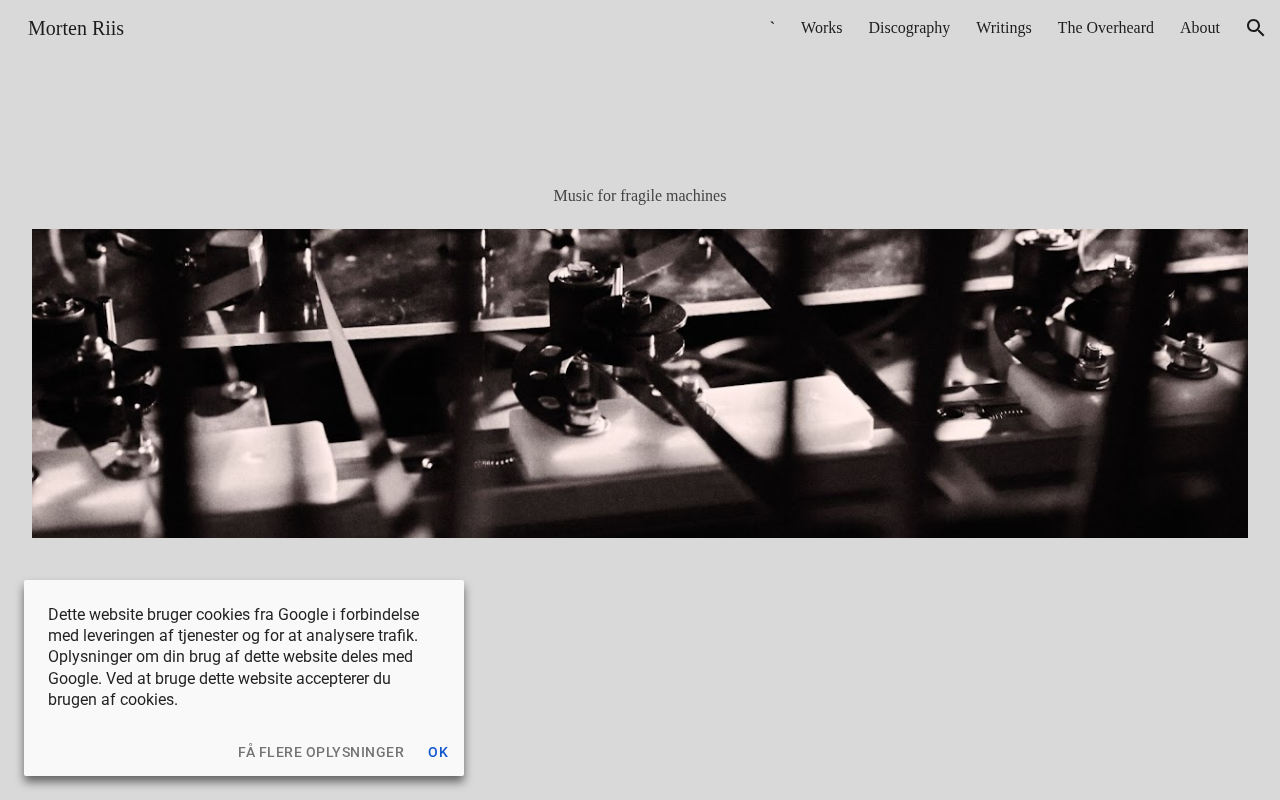Open the Works menu item
The height and width of the screenshot is (800, 1280).
click(821, 28)
